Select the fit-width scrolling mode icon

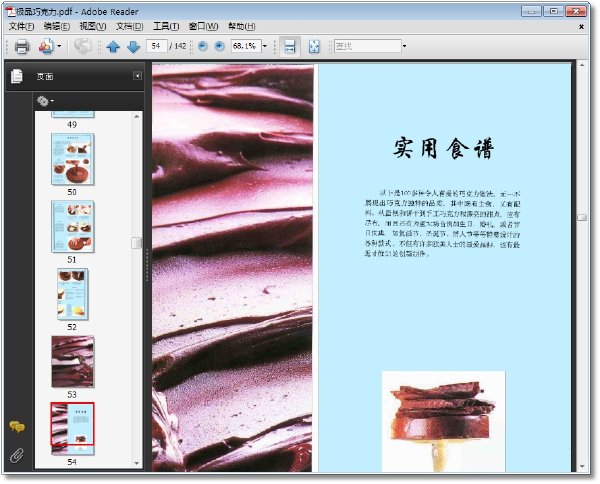pos(290,46)
